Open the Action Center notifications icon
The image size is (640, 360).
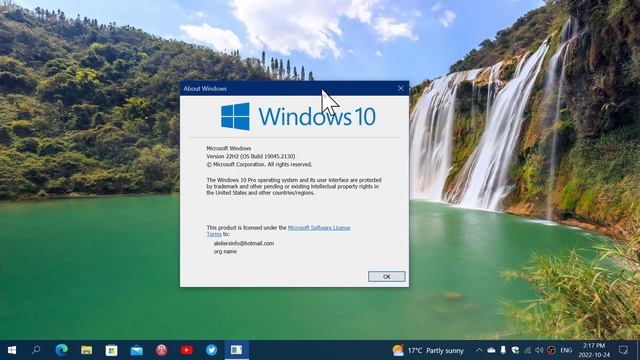click(623, 350)
